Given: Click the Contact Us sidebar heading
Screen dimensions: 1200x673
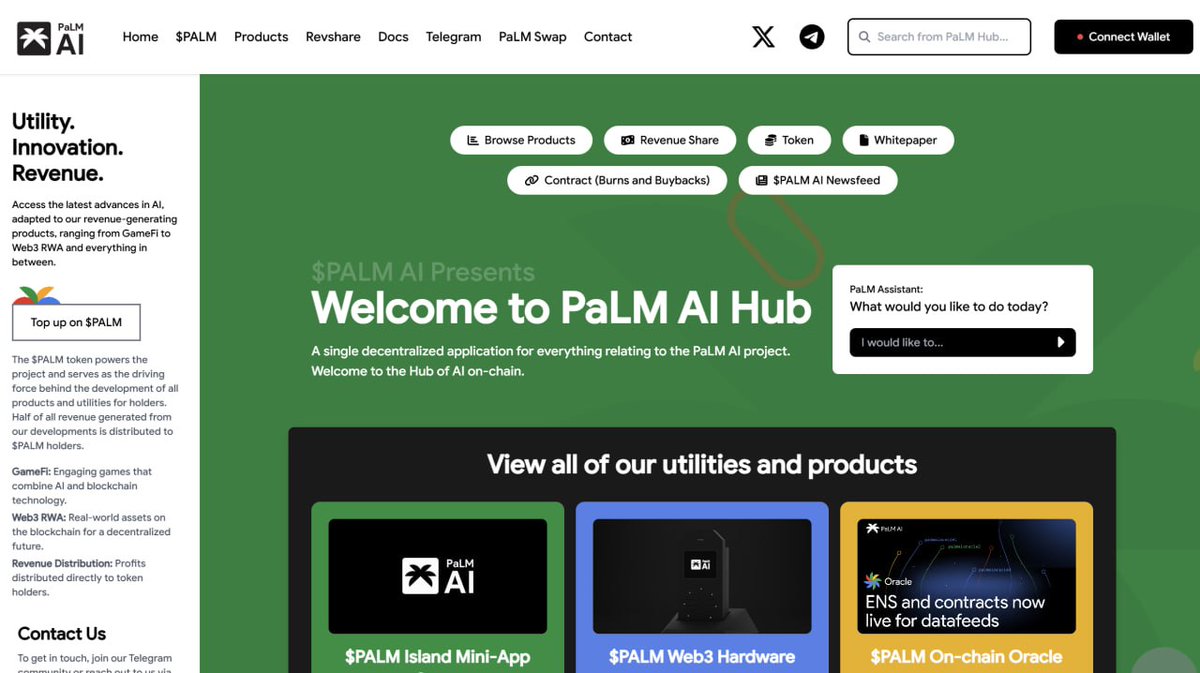Looking at the screenshot, I should pos(62,634).
